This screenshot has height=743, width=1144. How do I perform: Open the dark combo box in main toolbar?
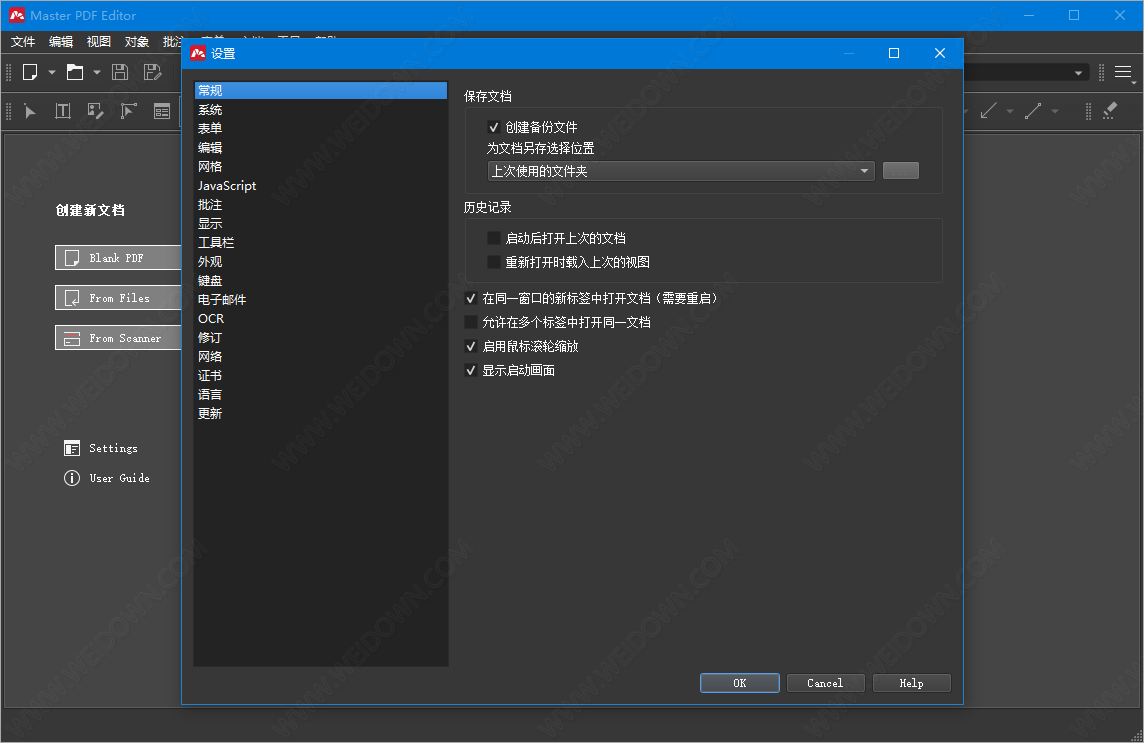pyautogui.click(x=1026, y=72)
